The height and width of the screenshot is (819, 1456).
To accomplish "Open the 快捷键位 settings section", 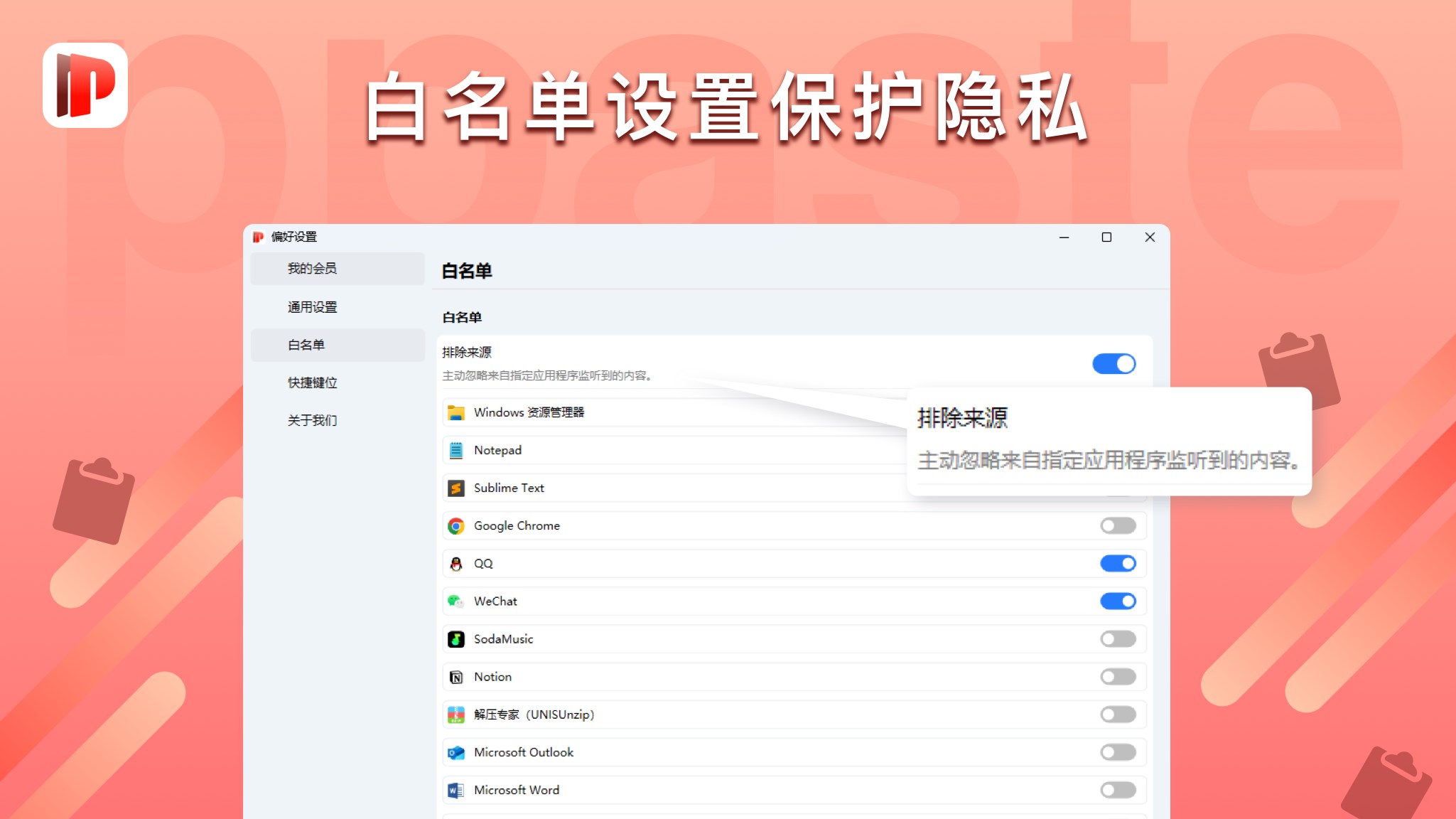I will [313, 382].
